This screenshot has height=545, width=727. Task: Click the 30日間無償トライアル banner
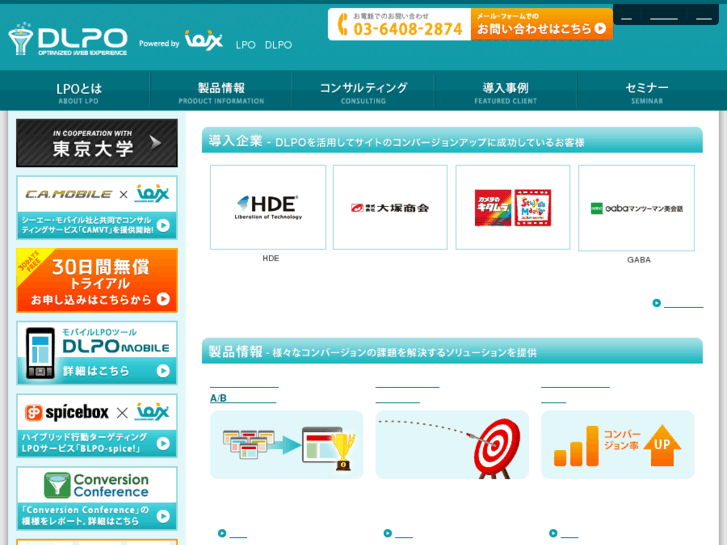[97, 280]
